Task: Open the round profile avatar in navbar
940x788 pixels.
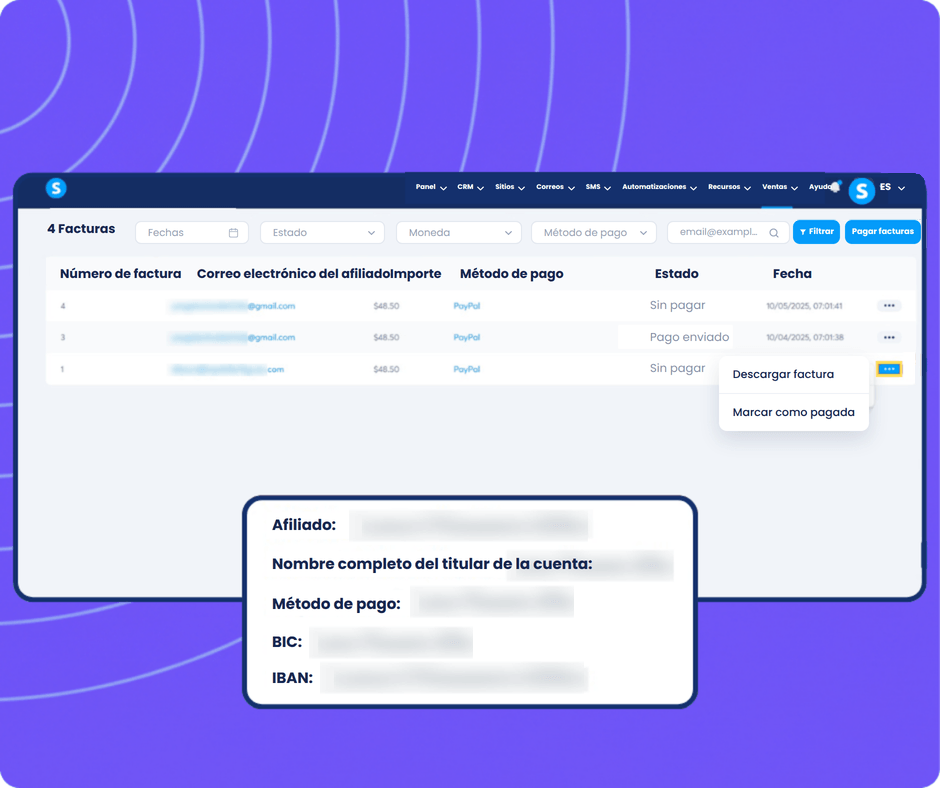Action: 861,191
